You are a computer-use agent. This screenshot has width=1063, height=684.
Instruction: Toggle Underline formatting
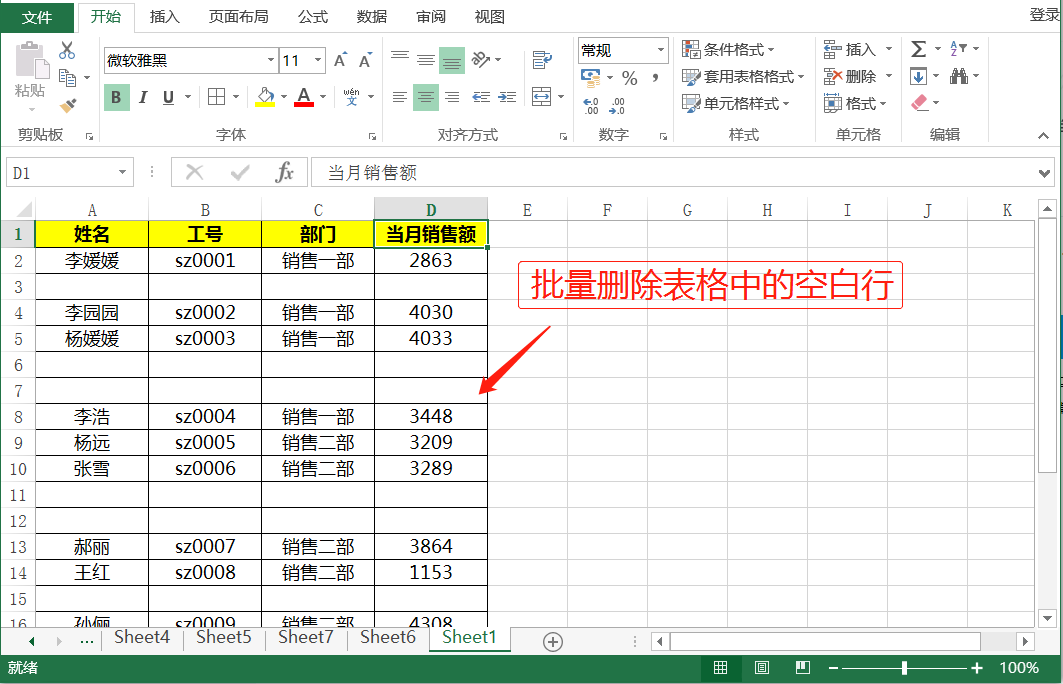pos(169,97)
